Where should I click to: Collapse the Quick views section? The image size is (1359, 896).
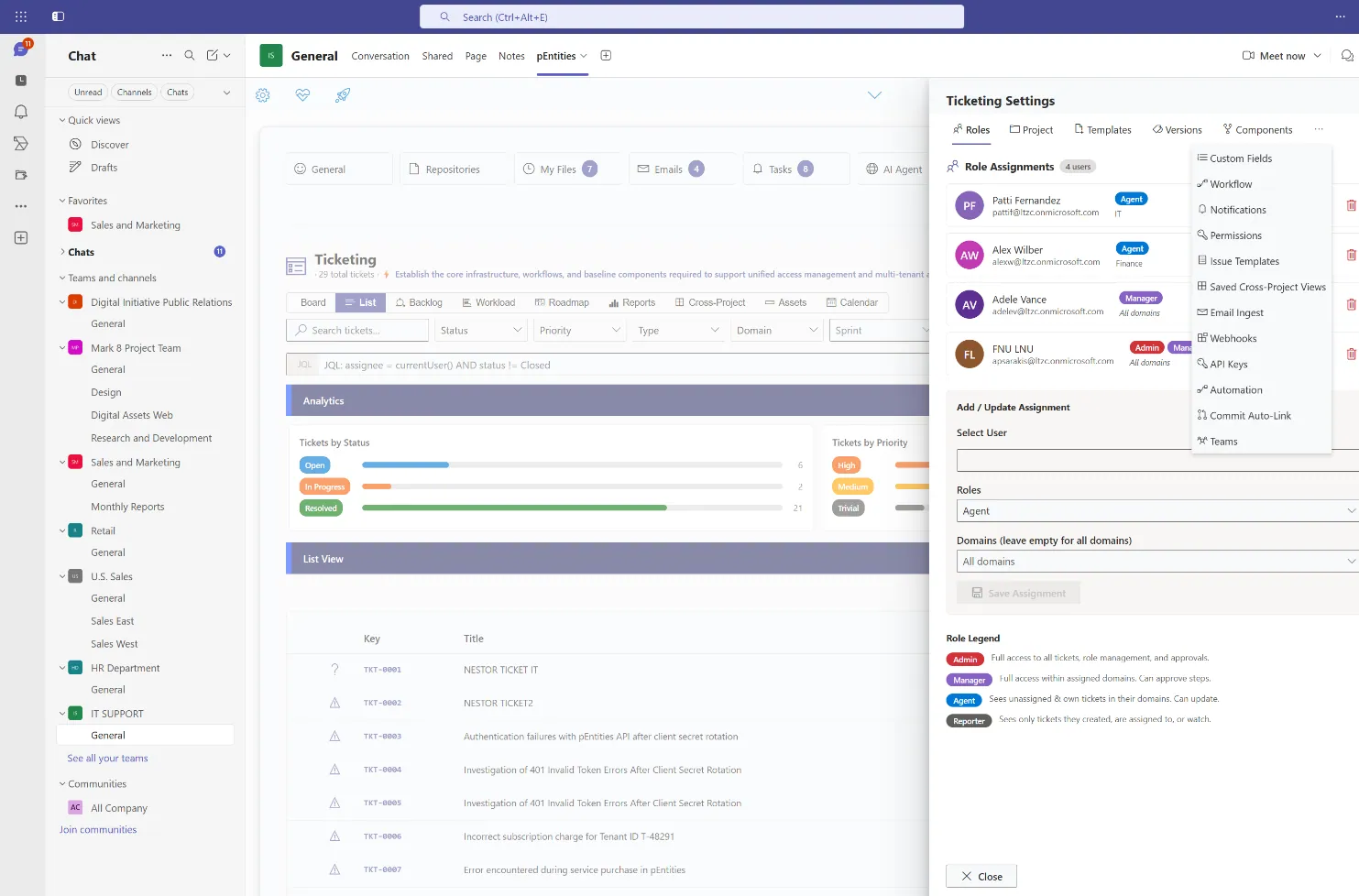point(62,120)
